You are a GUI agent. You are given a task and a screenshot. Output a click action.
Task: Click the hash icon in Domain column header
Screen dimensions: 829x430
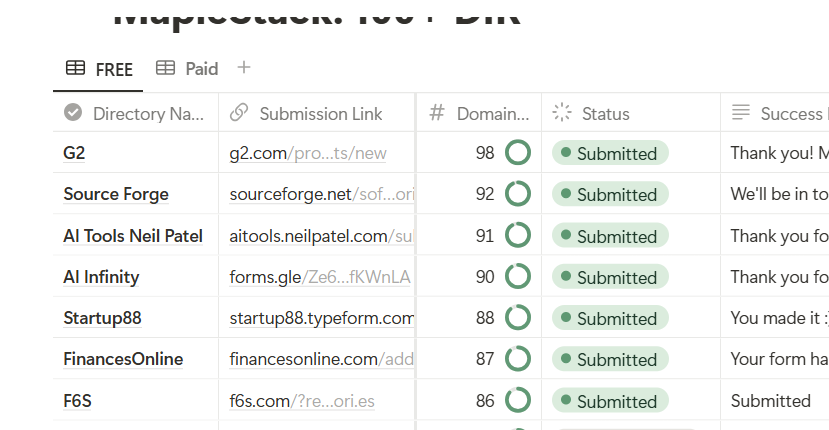point(436,113)
